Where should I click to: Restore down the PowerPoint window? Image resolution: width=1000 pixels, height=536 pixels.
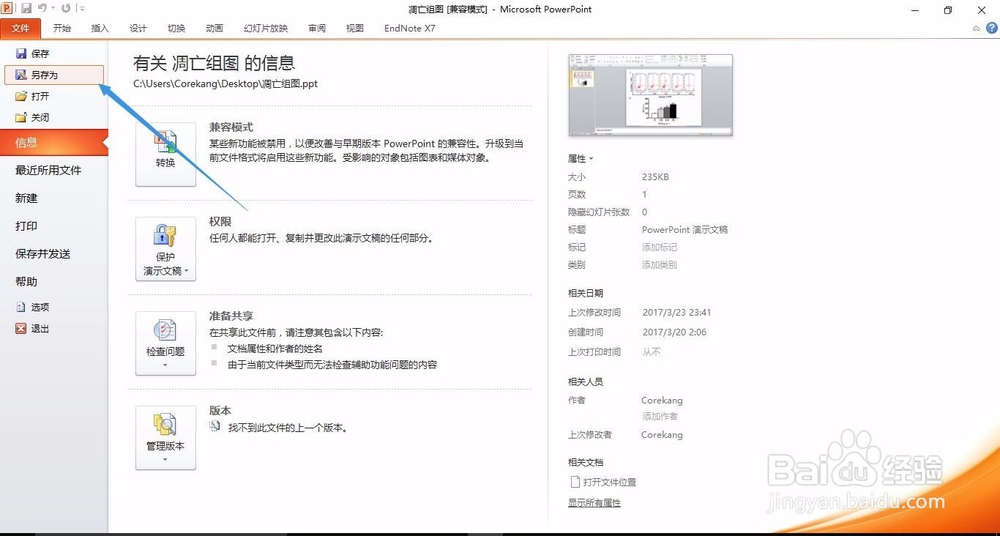tap(948, 10)
